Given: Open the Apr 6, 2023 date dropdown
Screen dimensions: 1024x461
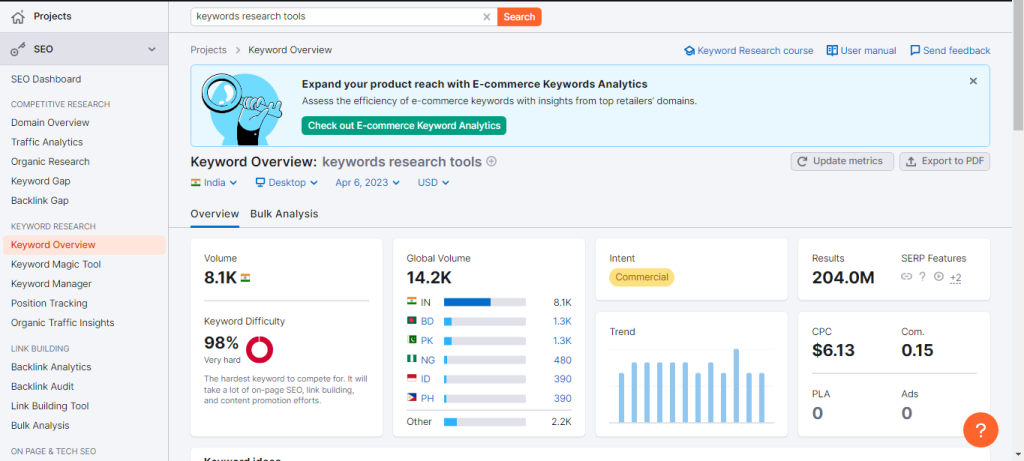Looking at the screenshot, I should [367, 183].
